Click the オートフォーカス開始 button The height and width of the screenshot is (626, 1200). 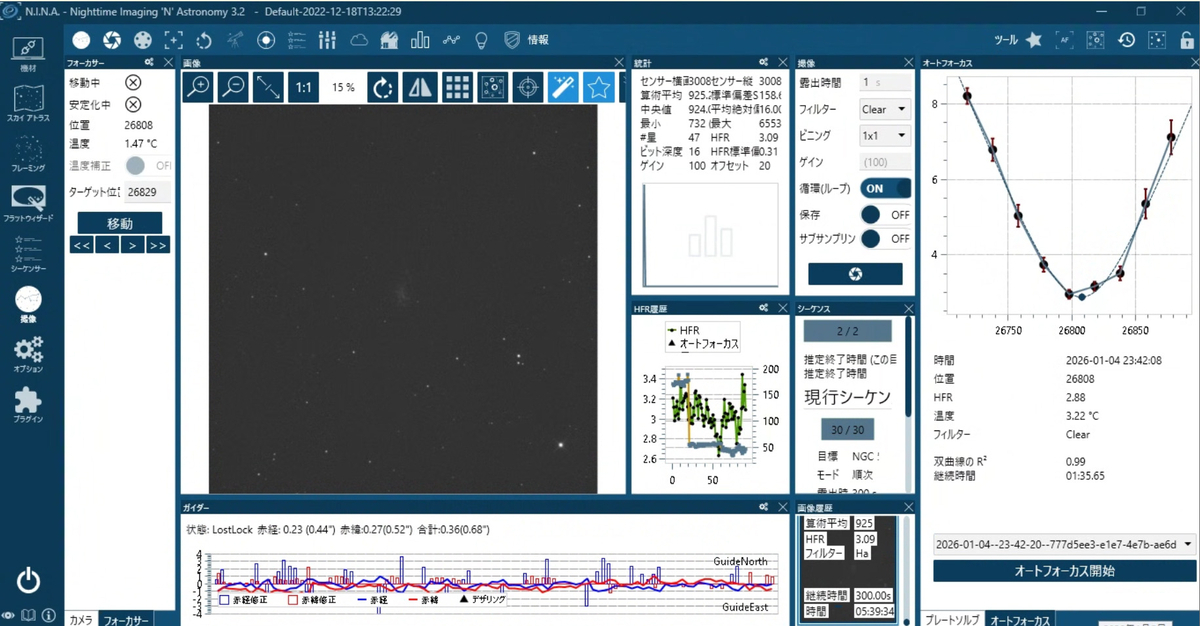(x=1064, y=571)
